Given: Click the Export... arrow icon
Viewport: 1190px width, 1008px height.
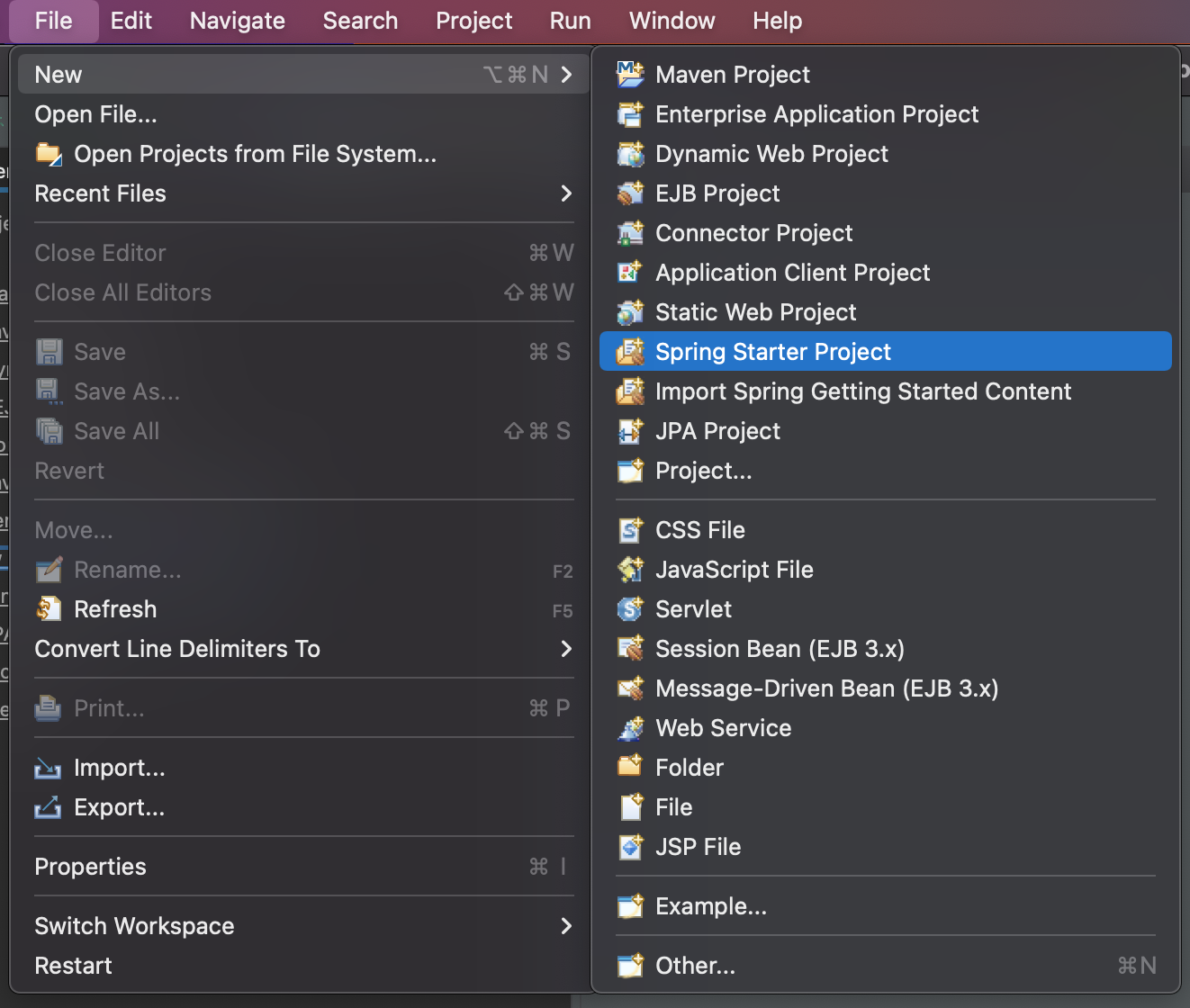Looking at the screenshot, I should [x=49, y=806].
